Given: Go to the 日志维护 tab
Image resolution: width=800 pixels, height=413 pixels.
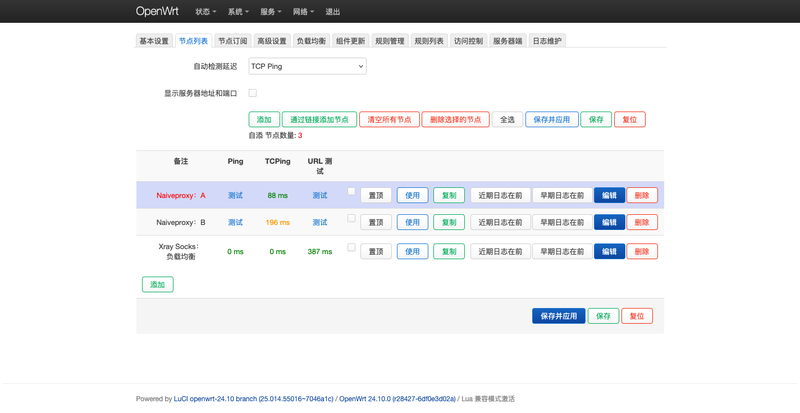Looking at the screenshot, I should pos(547,41).
